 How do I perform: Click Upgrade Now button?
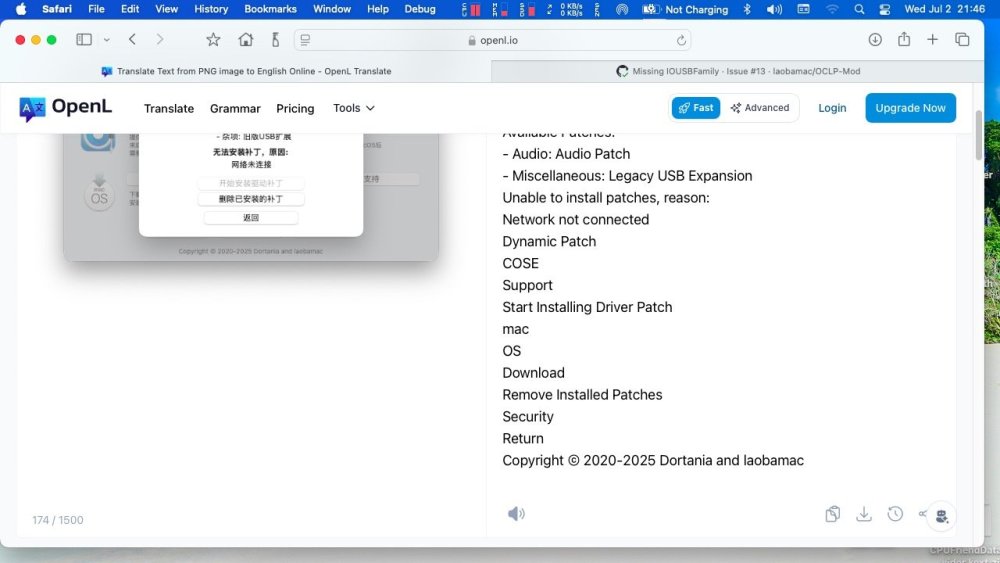[x=910, y=108]
